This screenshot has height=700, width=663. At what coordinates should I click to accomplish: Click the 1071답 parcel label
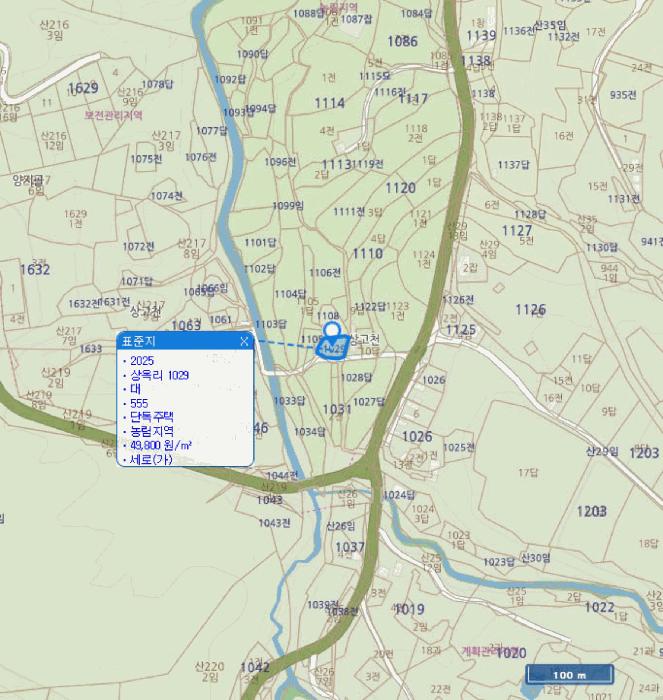click(137, 282)
